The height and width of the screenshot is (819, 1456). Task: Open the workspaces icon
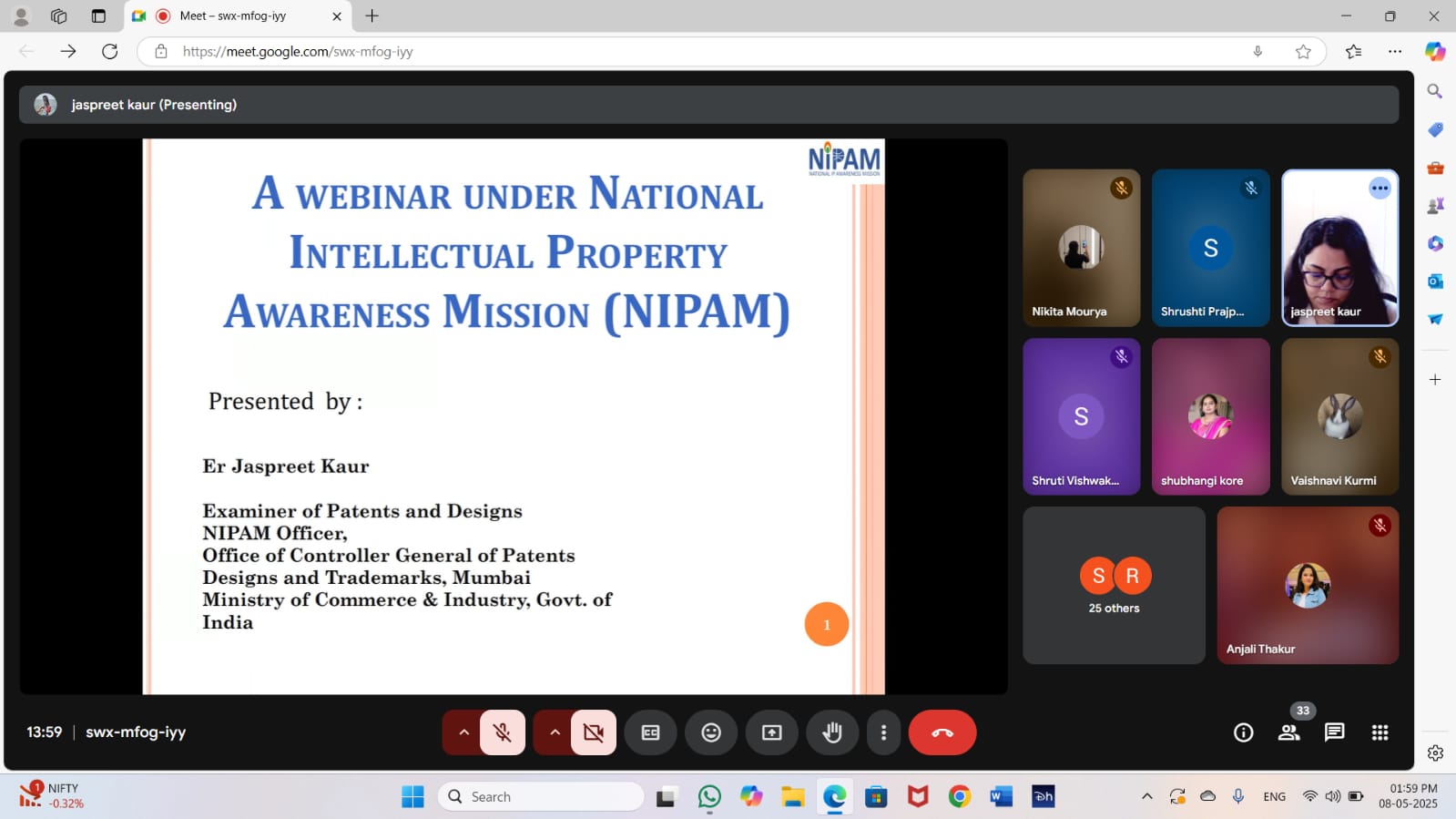(x=58, y=15)
